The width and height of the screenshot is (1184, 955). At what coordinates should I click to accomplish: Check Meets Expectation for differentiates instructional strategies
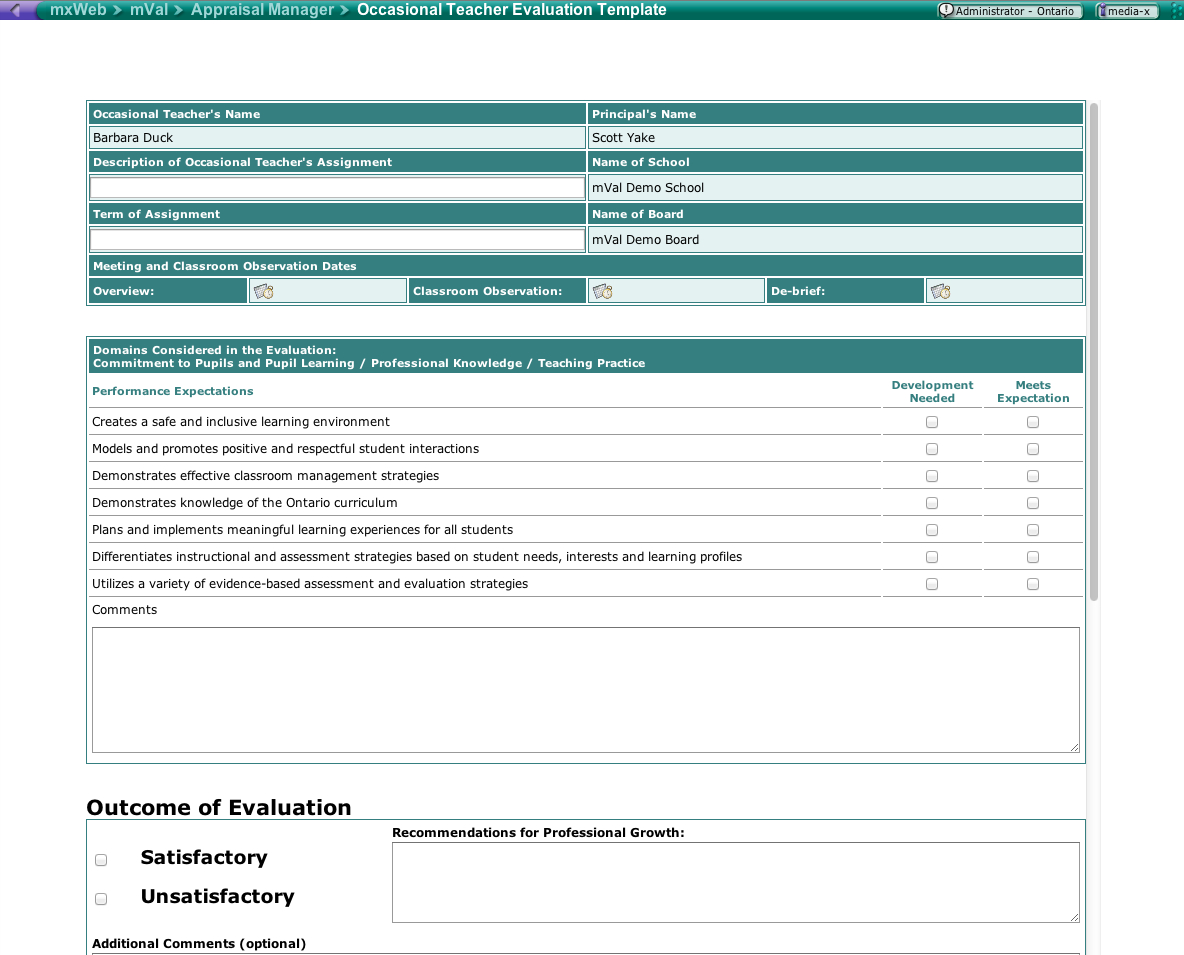point(1033,557)
